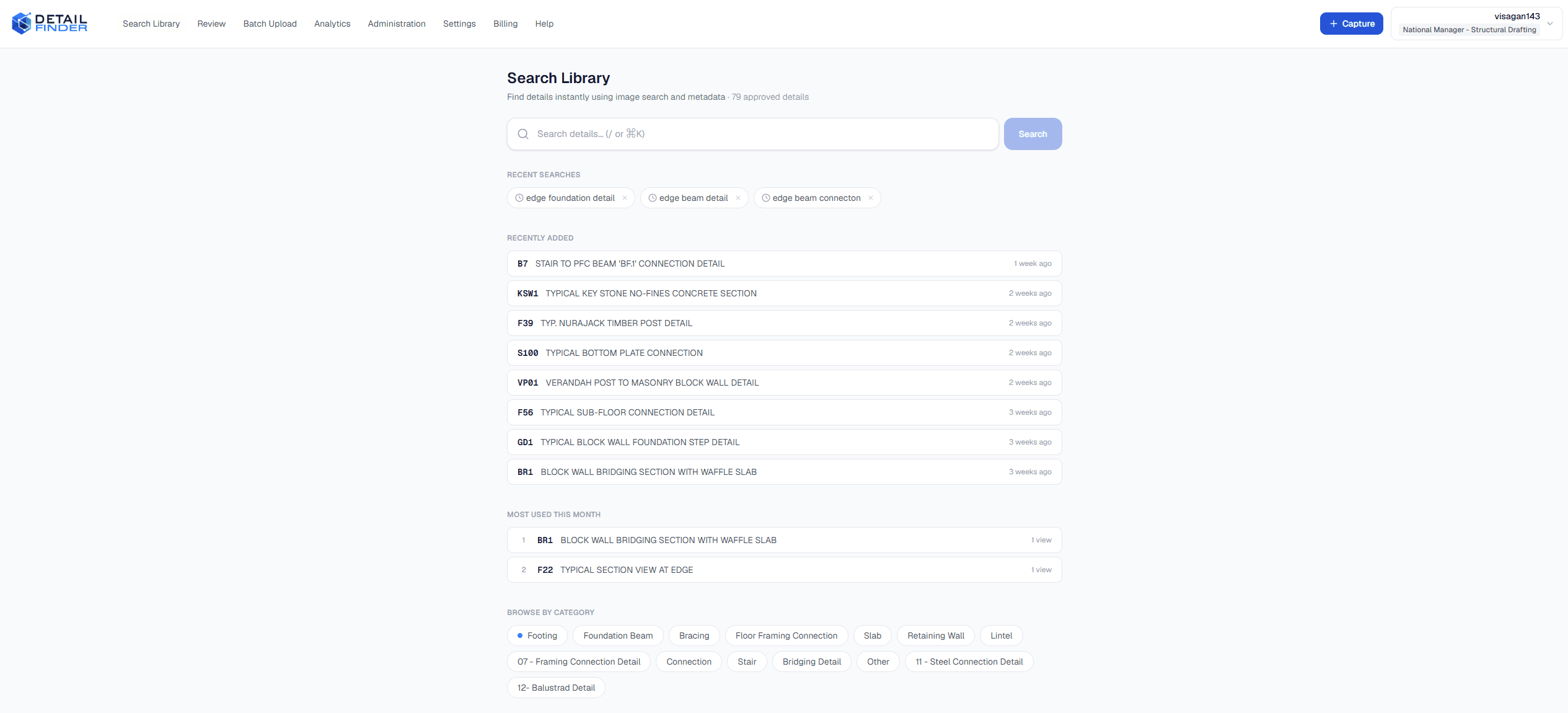1568x713 pixels.
Task: Open KSW1 Typical Key Stone No-Fines Concrete Section
Action: point(784,293)
